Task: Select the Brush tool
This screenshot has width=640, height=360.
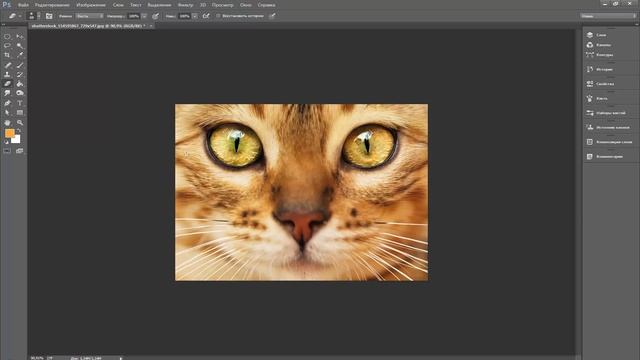Action: click(x=20, y=65)
